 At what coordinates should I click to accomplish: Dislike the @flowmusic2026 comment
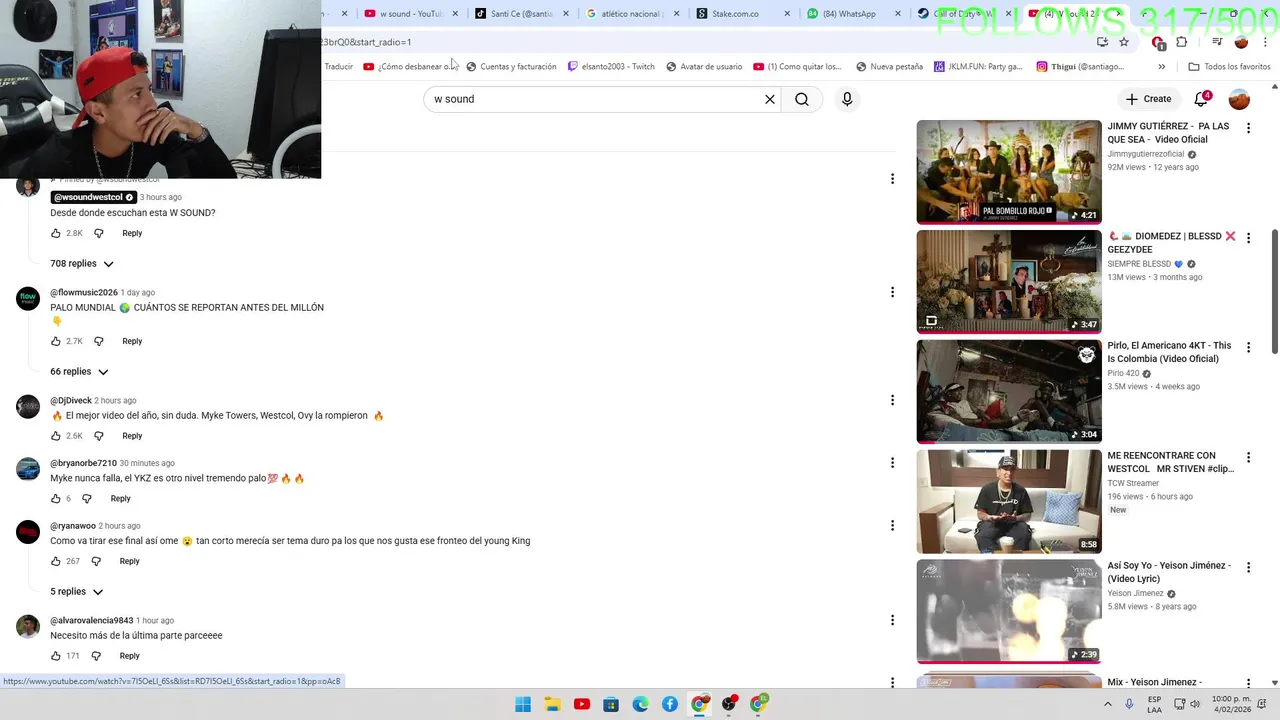[98, 341]
